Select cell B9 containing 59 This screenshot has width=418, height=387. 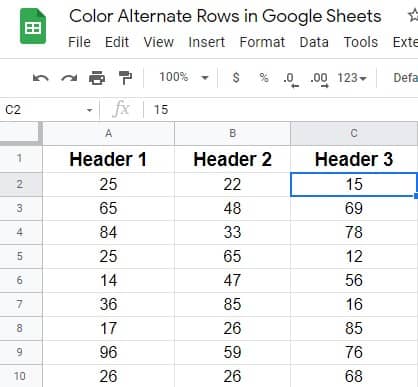[x=232, y=352]
